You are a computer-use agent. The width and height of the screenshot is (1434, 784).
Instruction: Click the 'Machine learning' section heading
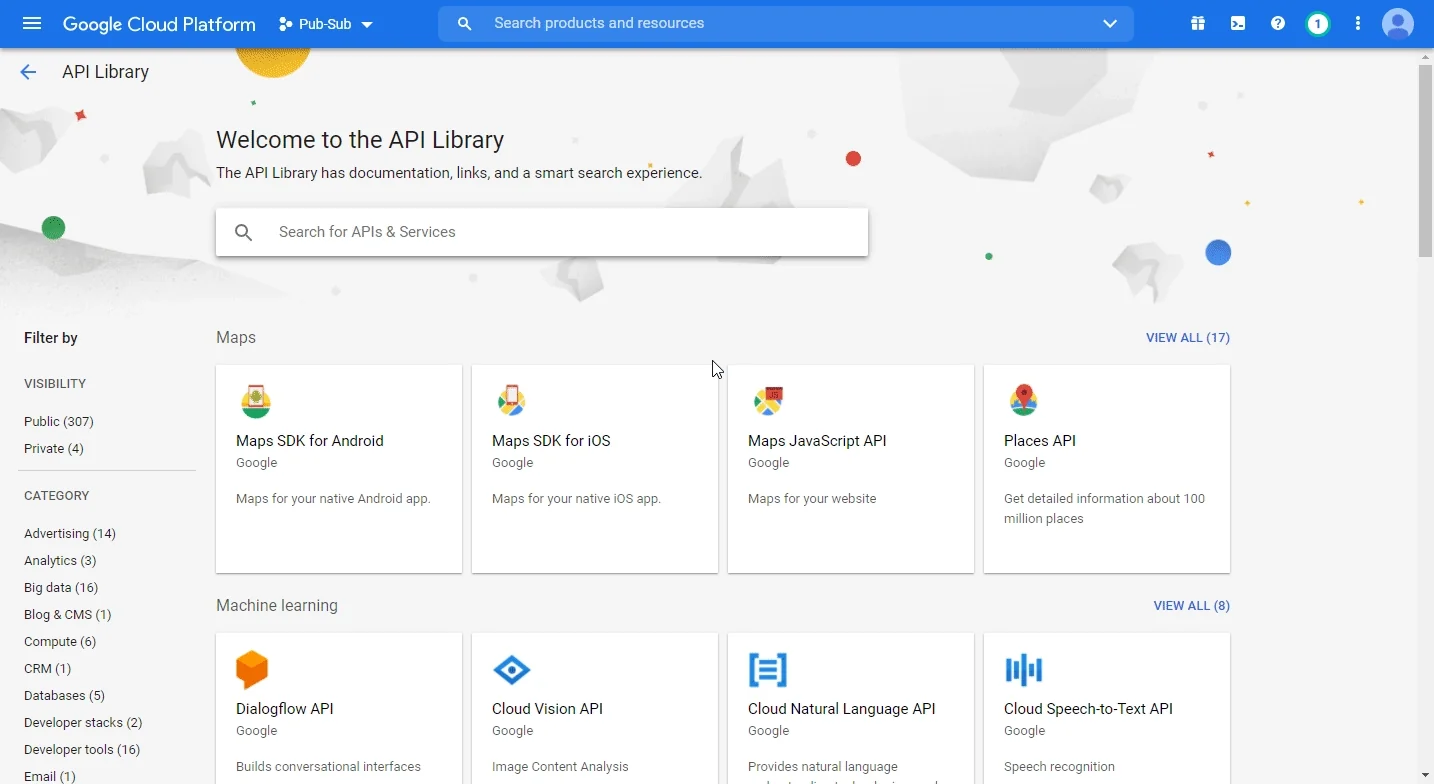tap(277, 606)
